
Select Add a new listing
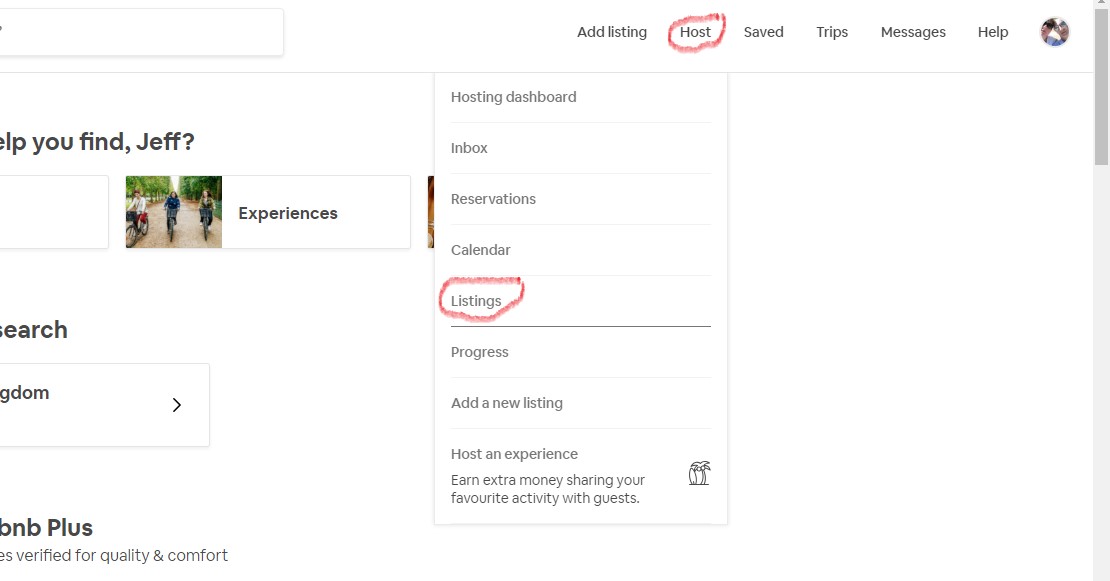tap(506, 402)
